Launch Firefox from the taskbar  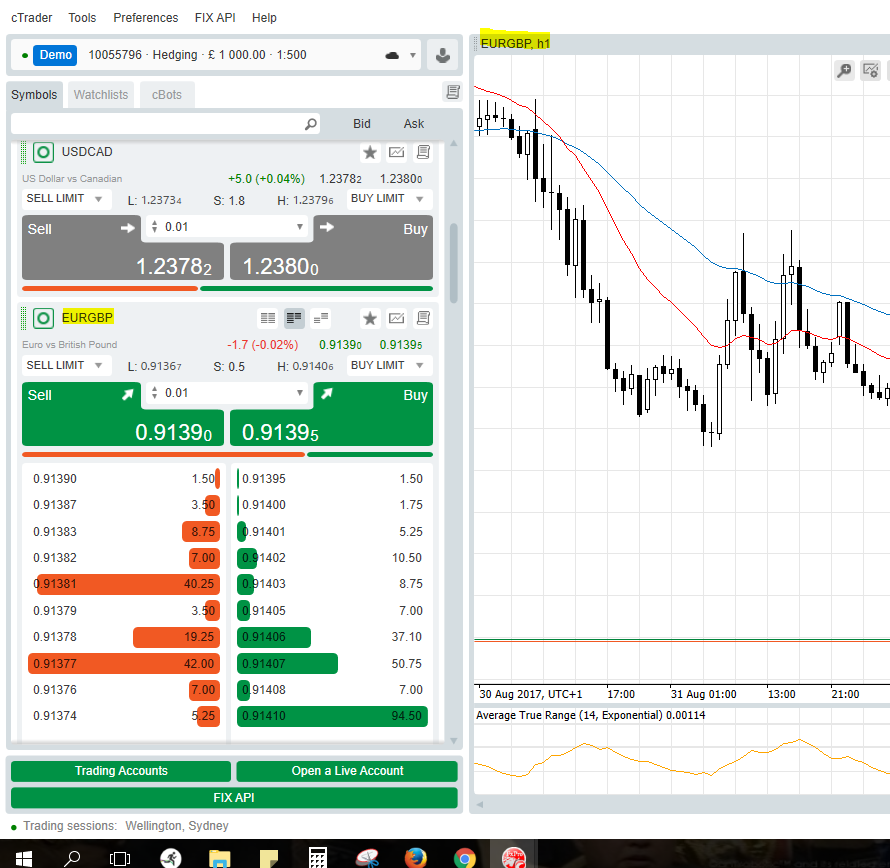(415, 857)
